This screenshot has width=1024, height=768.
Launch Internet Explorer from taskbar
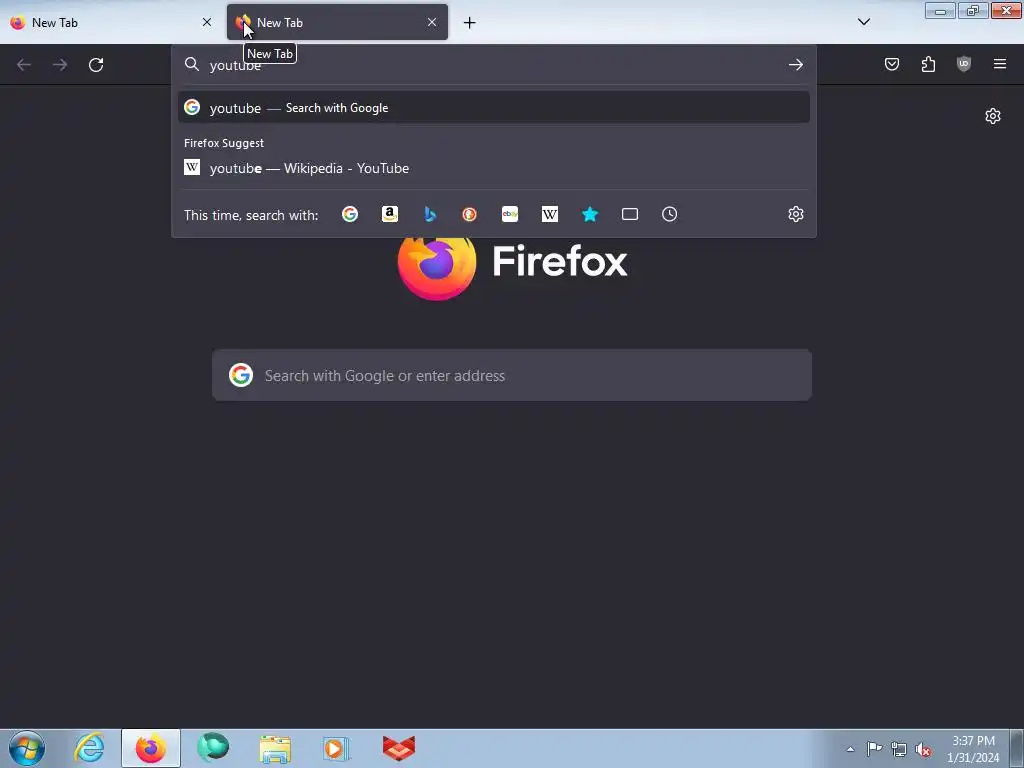coord(89,748)
